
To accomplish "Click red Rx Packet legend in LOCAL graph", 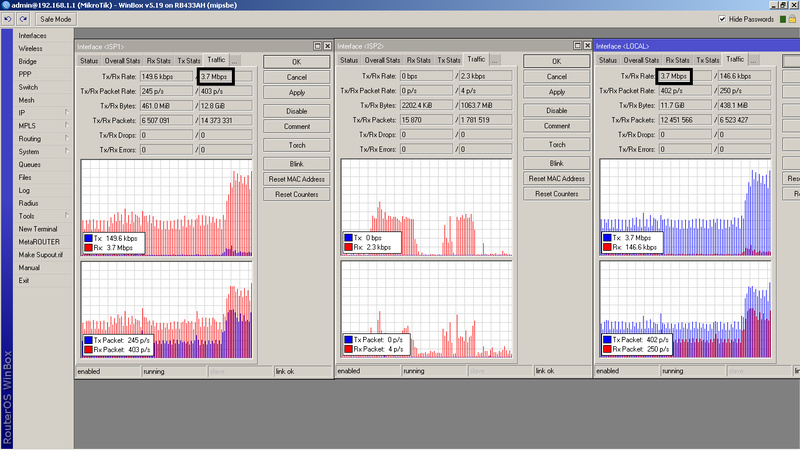I will coord(609,349).
